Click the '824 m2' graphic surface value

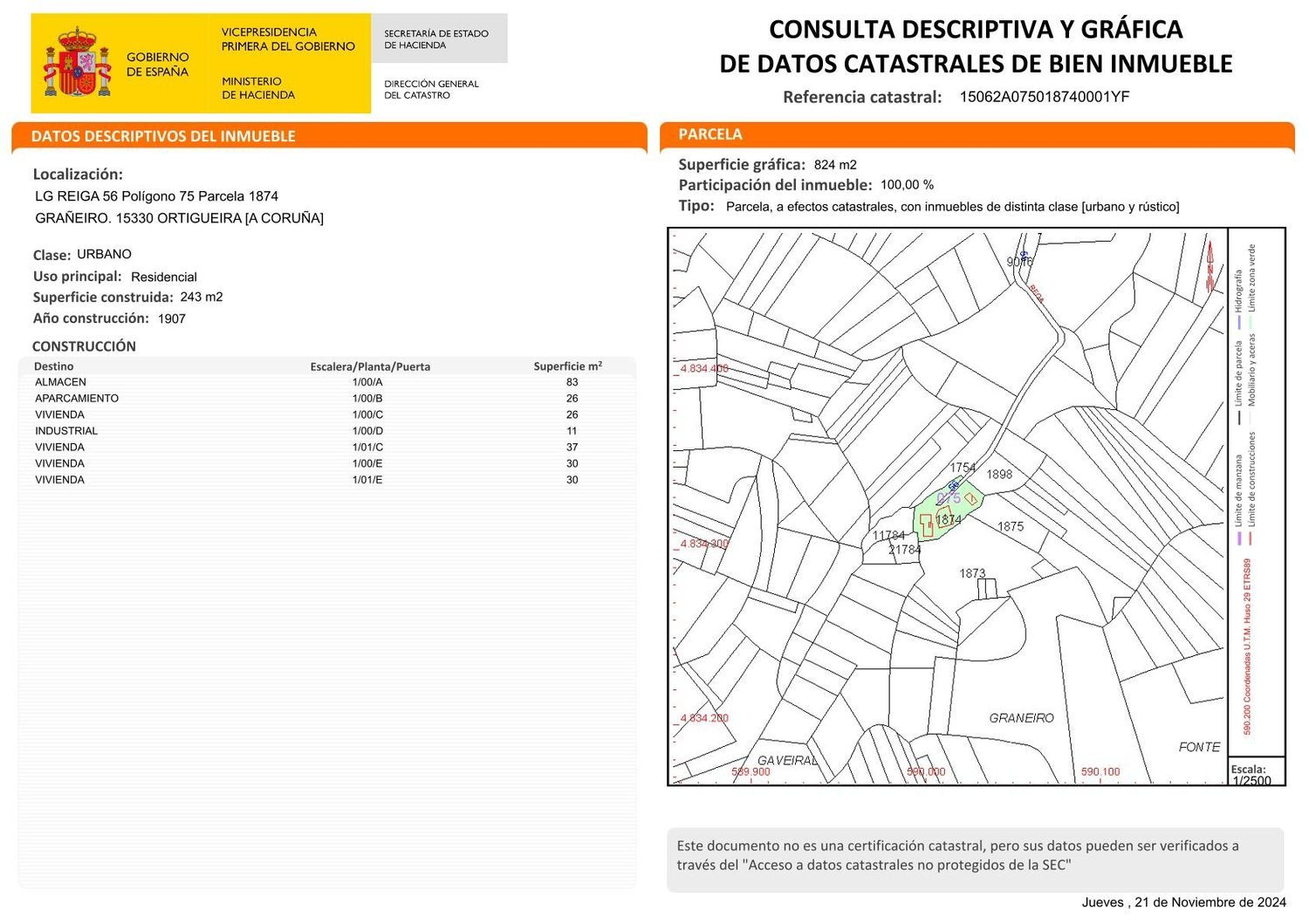pos(835,165)
